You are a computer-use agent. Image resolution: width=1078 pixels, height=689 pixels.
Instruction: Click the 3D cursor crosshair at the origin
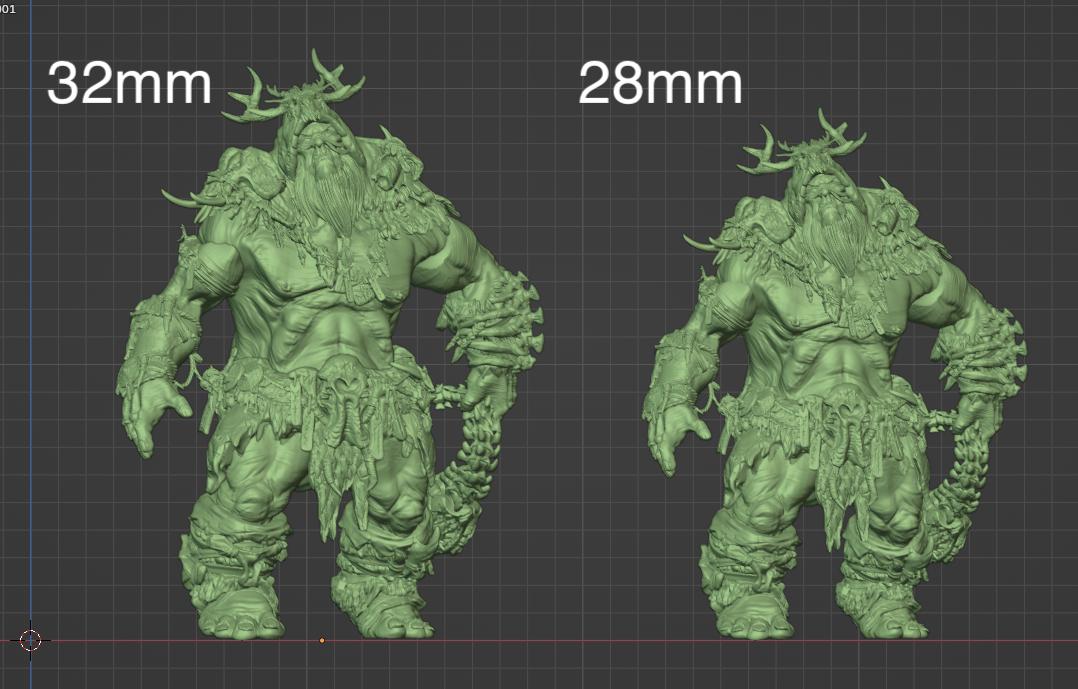pyautogui.click(x=31, y=640)
